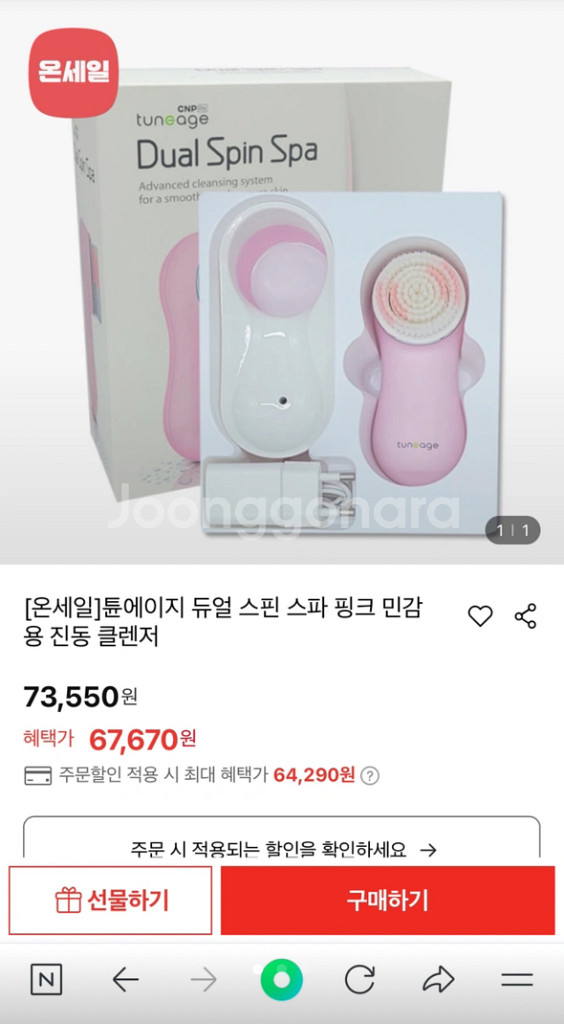Screen dimensions: 564x1024
Task: Tap the question mark help icon
Action: [369, 776]
